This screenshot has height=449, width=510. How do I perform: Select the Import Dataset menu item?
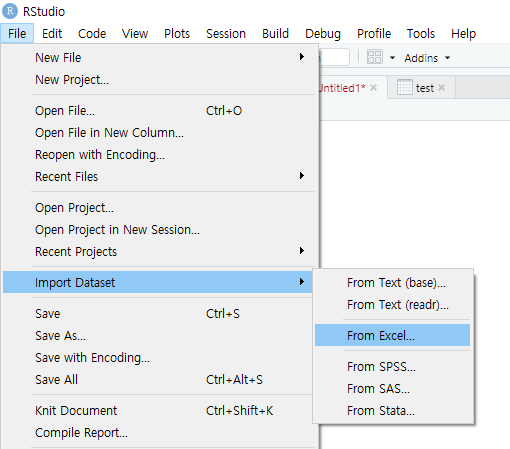point(158,282)
